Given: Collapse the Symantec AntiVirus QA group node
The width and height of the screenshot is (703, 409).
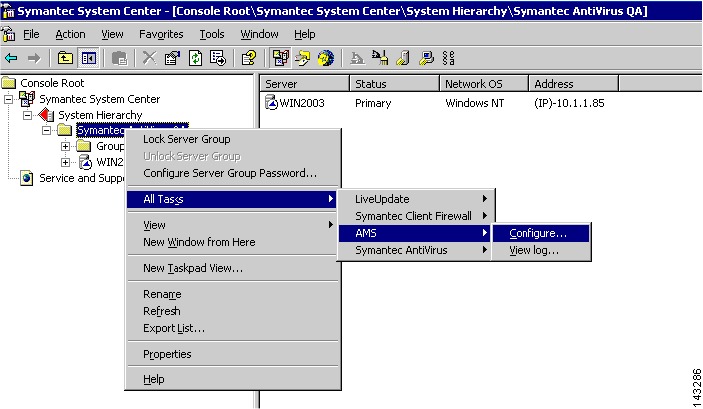Looking at the screenshot, I should coord(46,131).
